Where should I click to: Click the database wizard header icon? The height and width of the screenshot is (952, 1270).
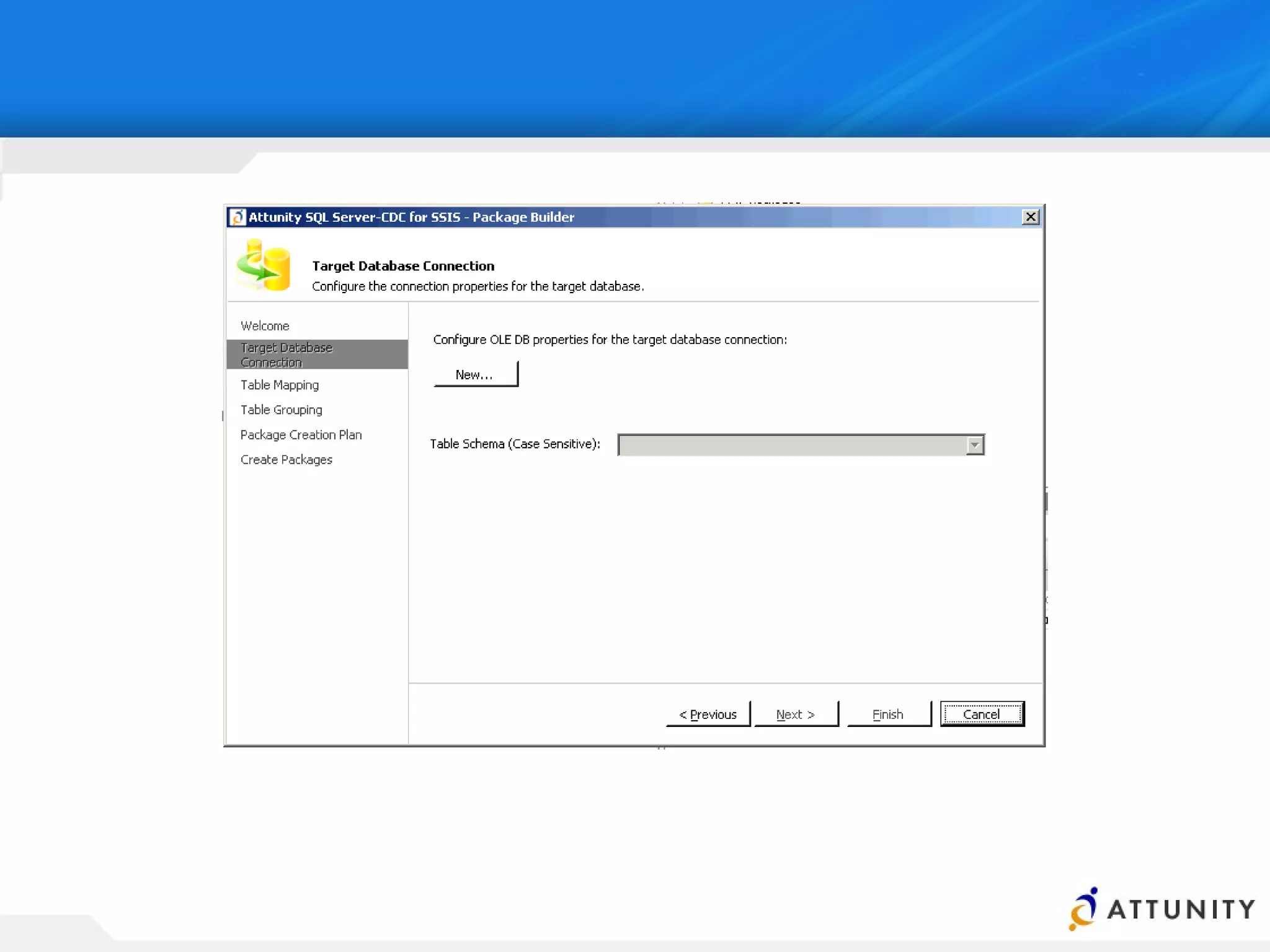(264, 265)
